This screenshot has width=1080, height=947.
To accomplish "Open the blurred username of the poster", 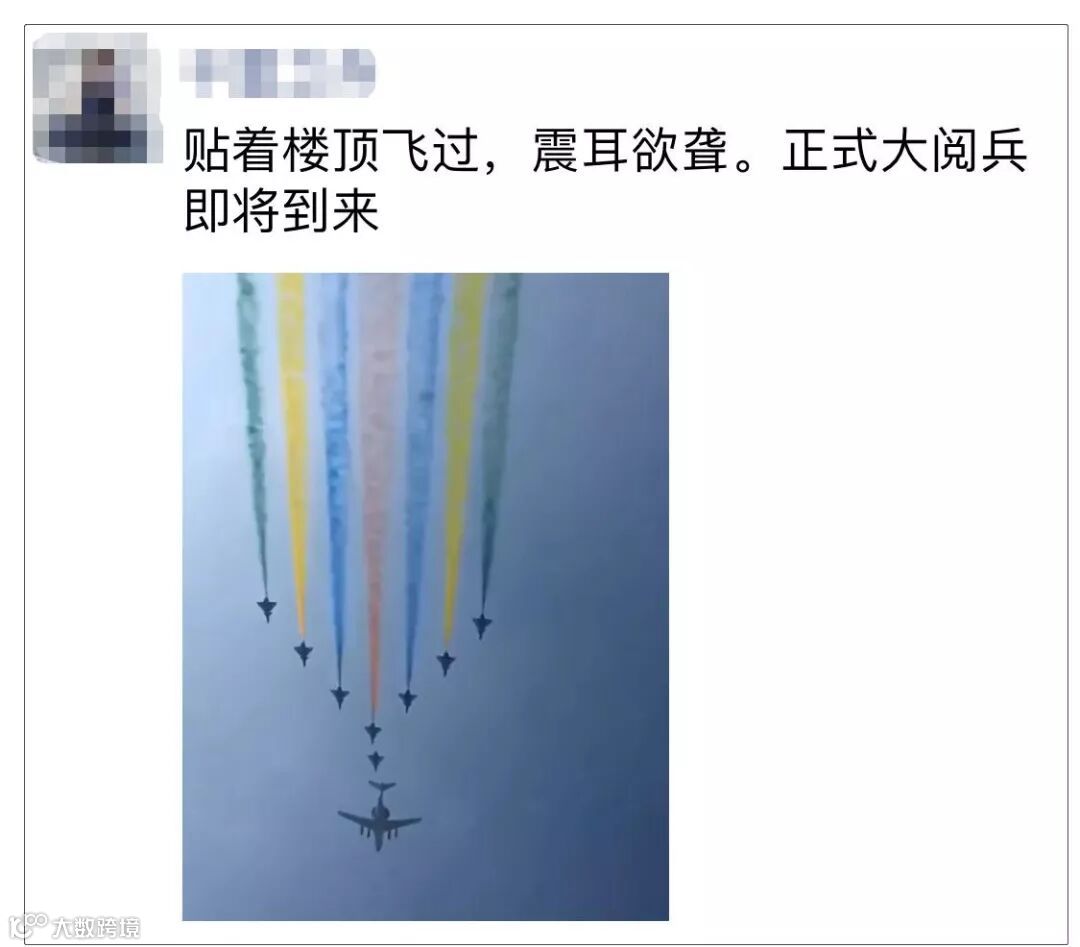I will pos(277,72).
